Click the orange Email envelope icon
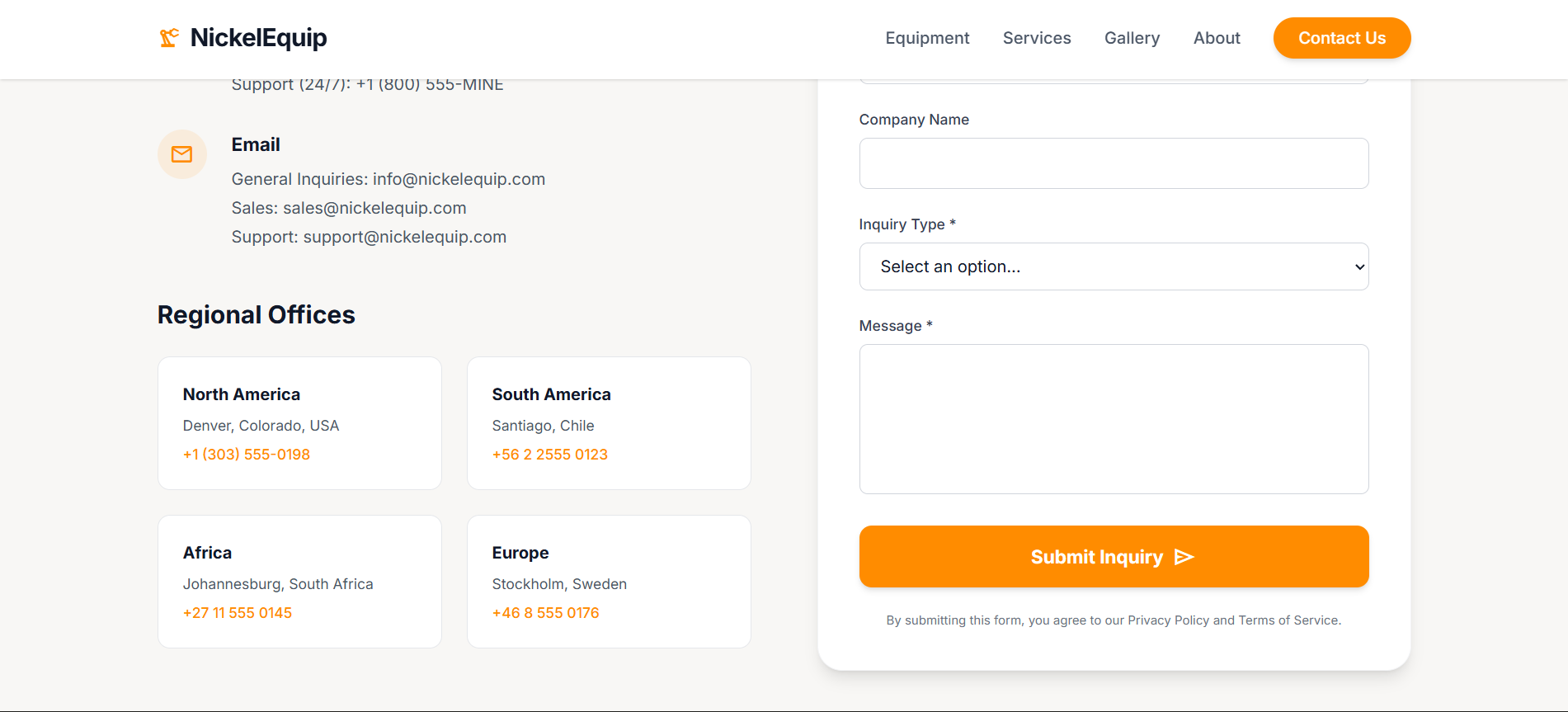 pyautogui.click(x=182, y=154)
